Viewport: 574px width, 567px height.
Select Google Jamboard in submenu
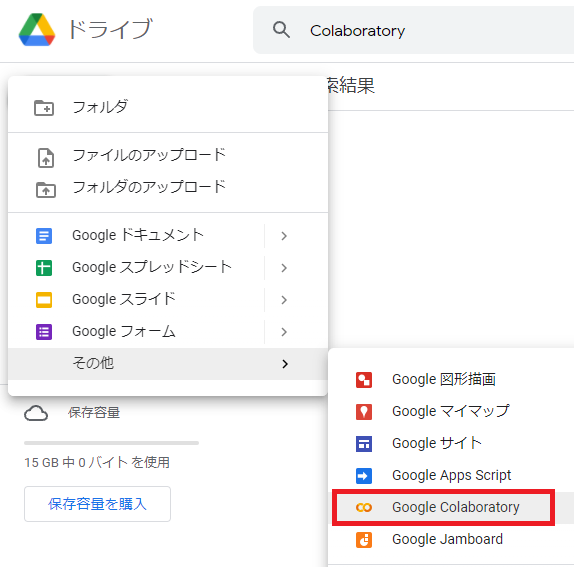[451, 539]
